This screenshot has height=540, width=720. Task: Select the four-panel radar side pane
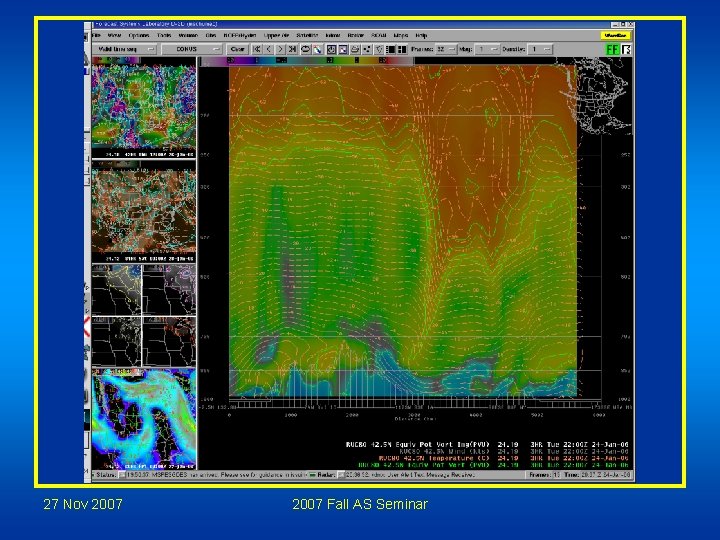(x=144, y=315)
